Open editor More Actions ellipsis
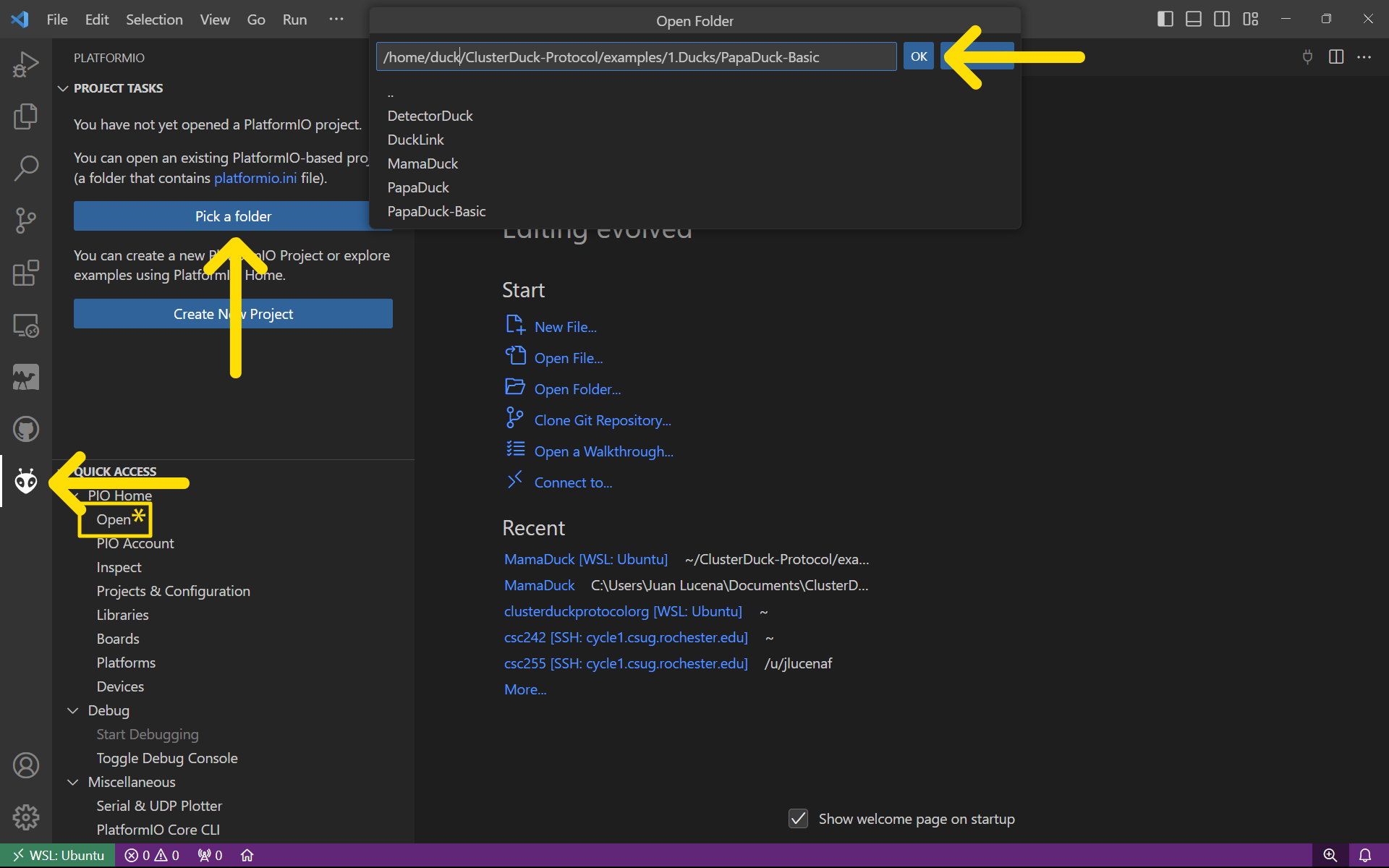Screen dimensions: 1389x868 1364,56
